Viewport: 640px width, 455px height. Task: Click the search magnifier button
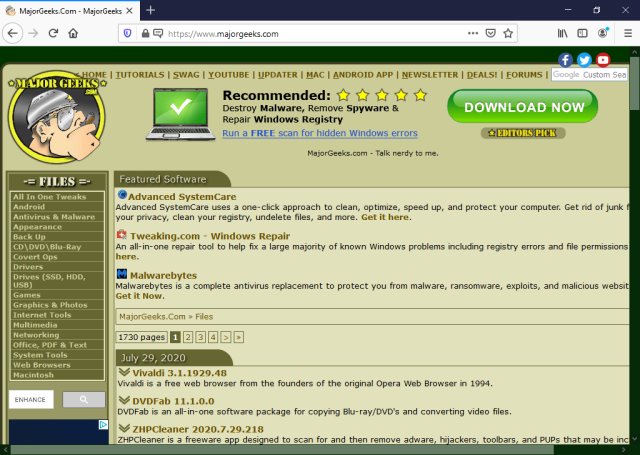point(84,400)
